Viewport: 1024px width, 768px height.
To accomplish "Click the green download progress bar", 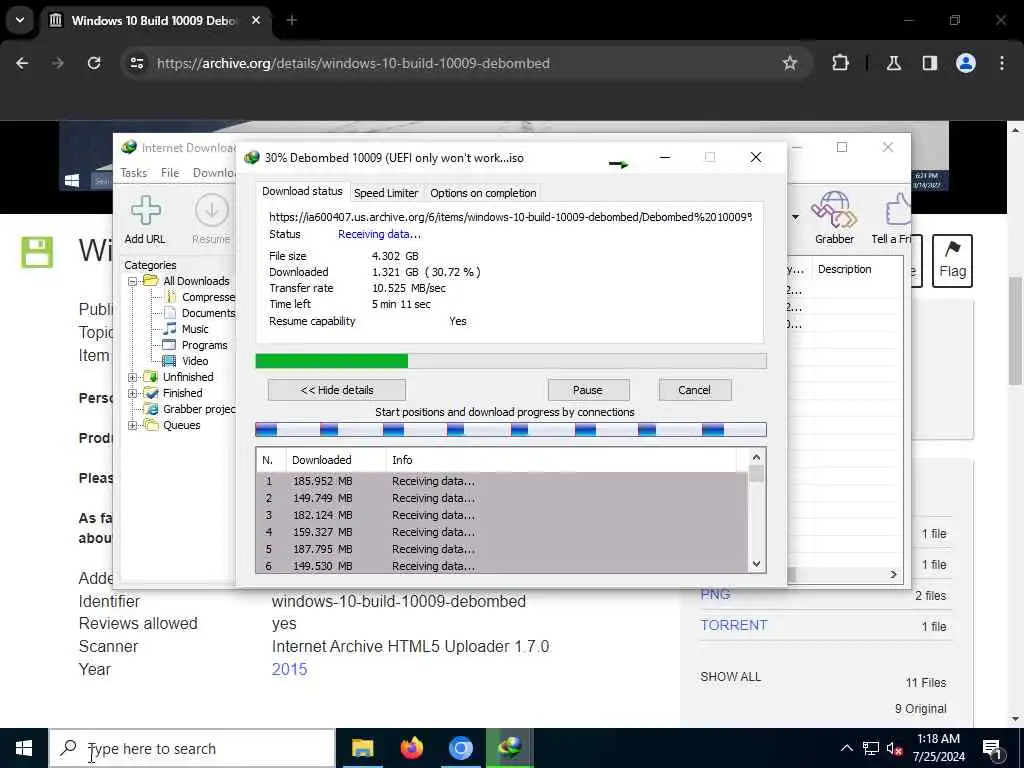I will click(x=511, y=361).
